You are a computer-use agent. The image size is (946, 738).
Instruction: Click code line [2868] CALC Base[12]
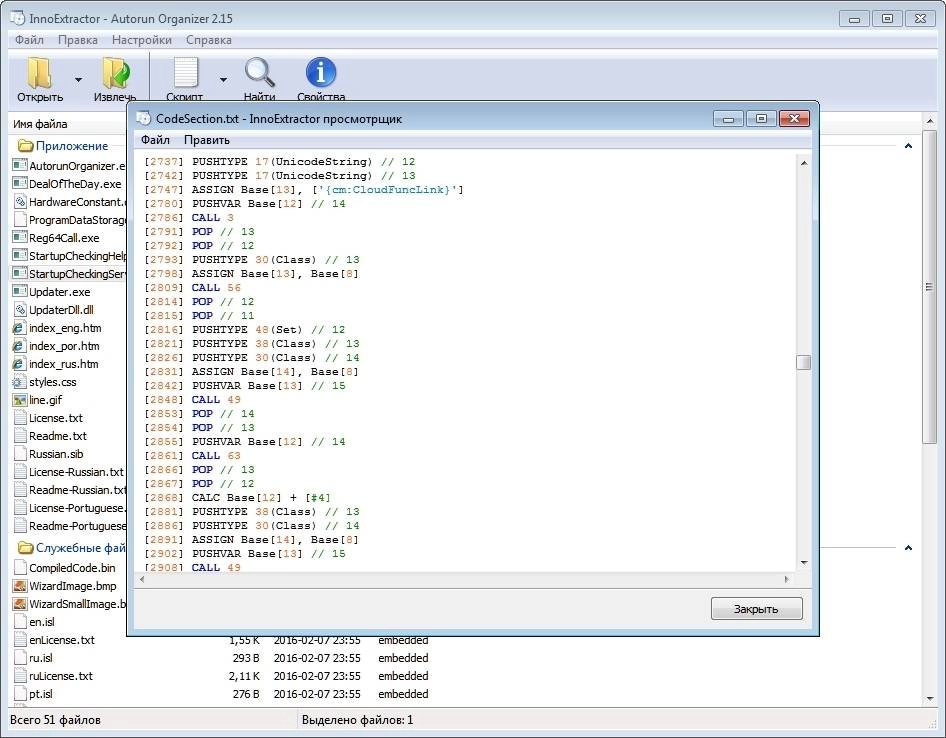coord(237,497)
